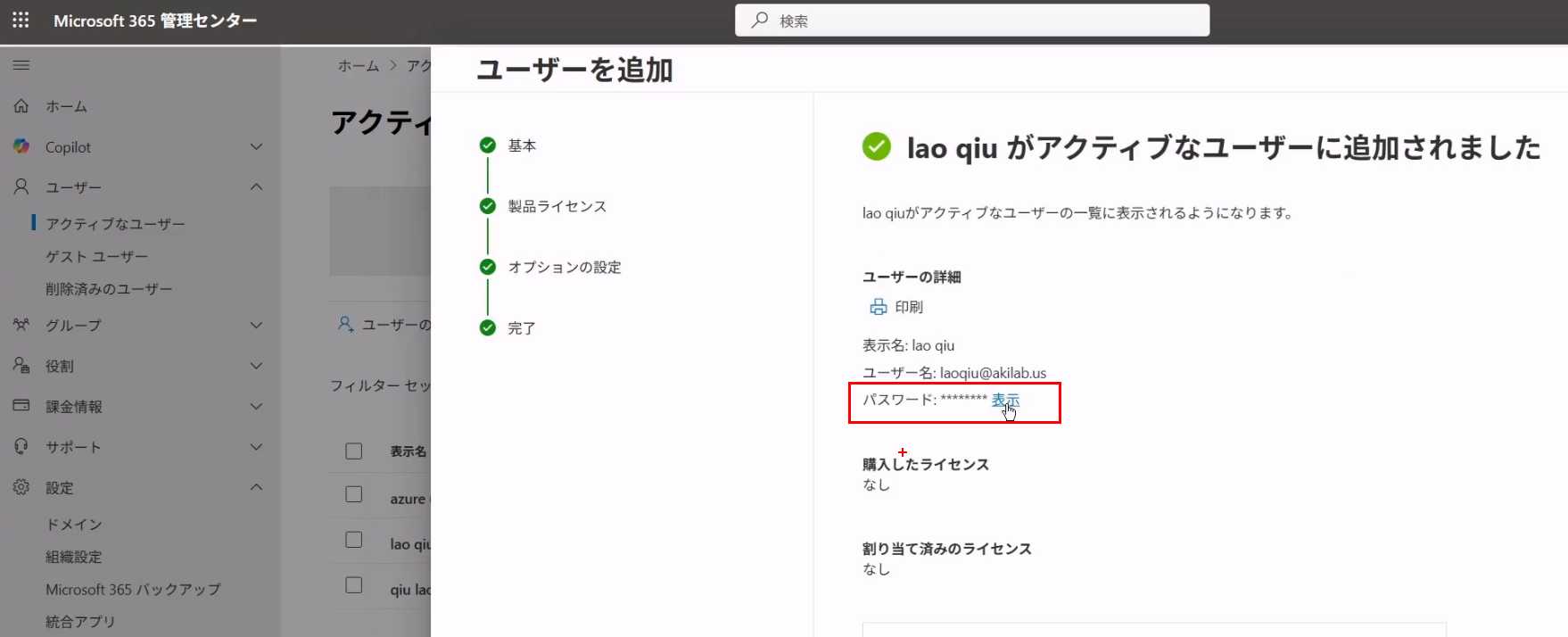Image resolution: width=1568 pixels, height=637 pixels.
Task: Open アクティブなユーザー in the sidebar
Action: (x=115, y=224)
